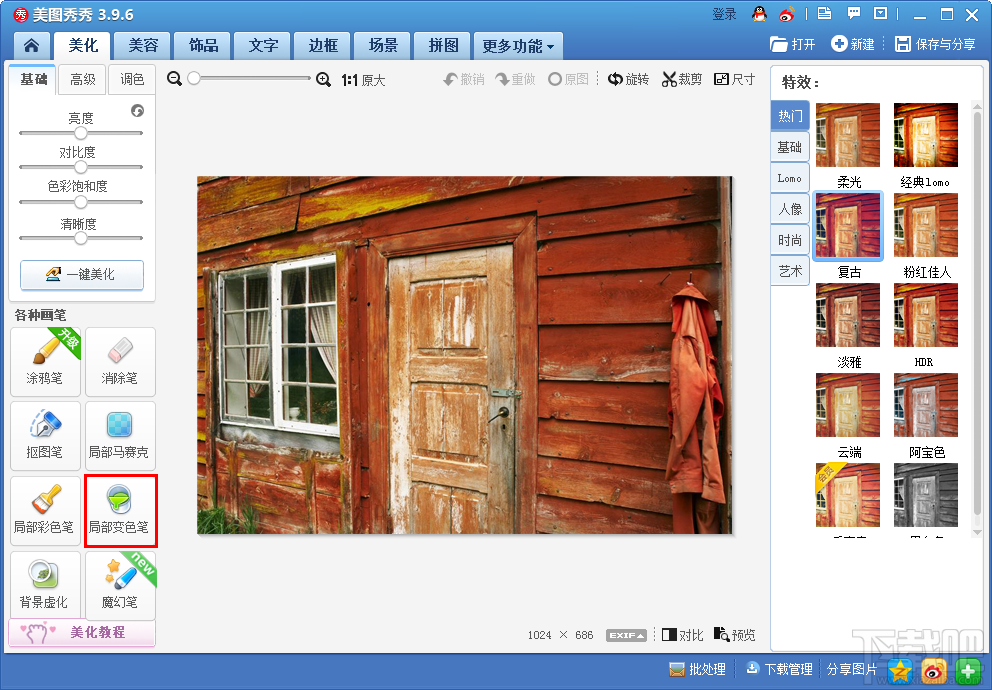Reset basic adjustments with the circular arrow icon
The width and height of the screenshot is (992, 690).
pyautogui.click(x=137, y=111)
